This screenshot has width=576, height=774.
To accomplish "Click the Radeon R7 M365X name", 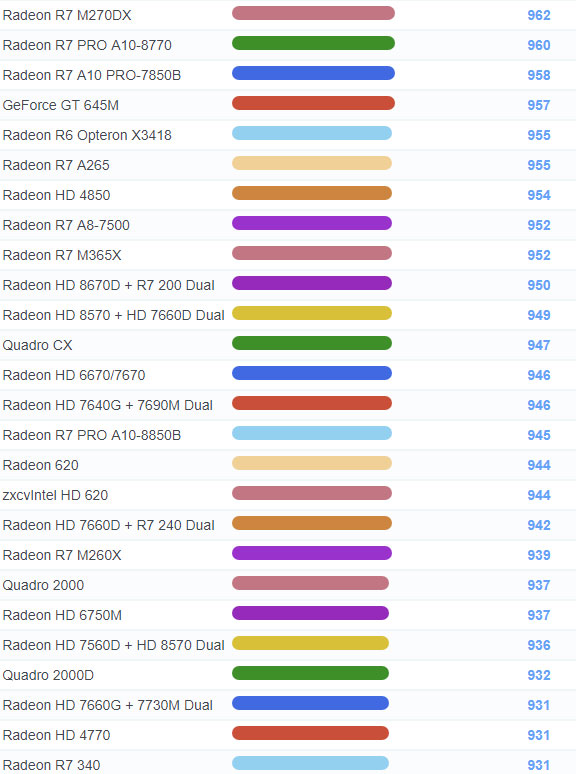I will pyautogui.click(x=62, y=255).
